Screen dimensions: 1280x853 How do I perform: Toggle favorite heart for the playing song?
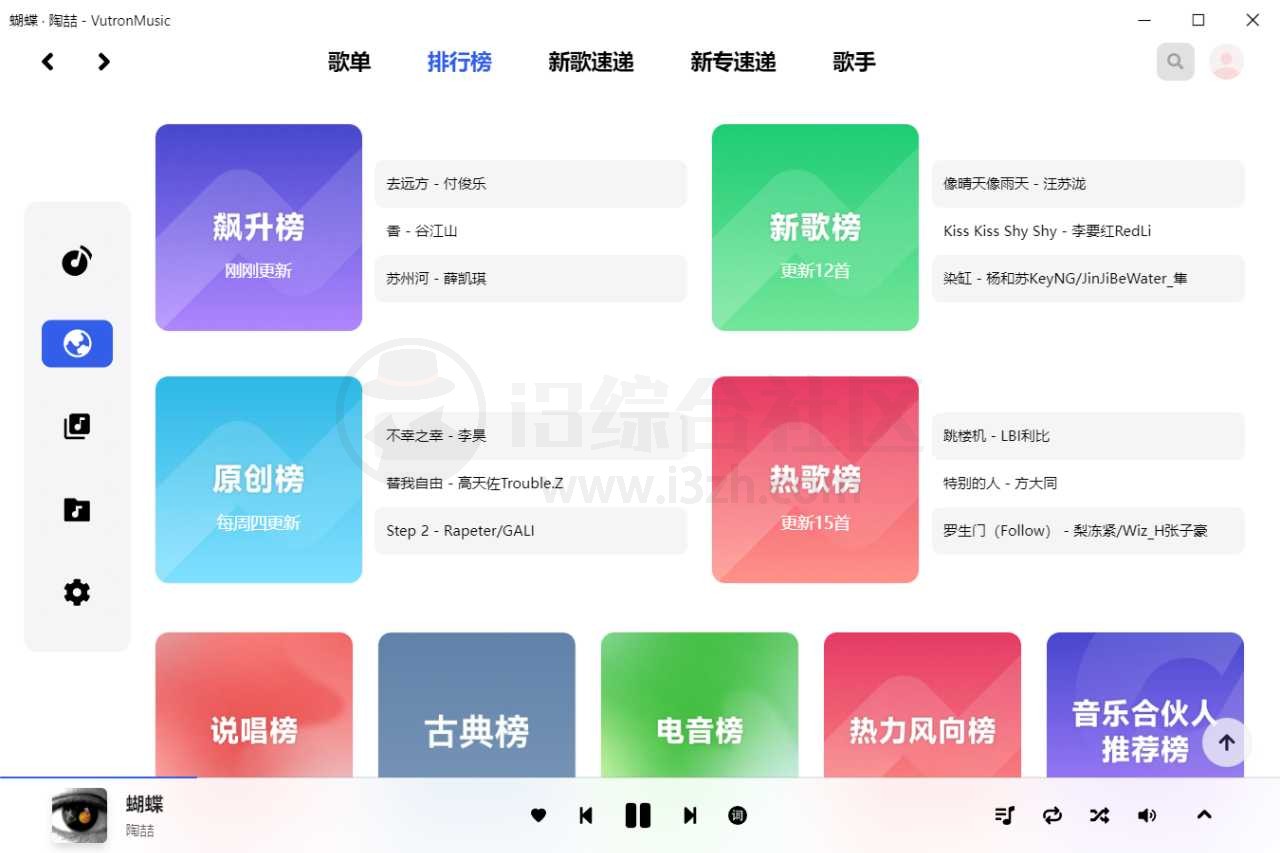[x=539, y=815]
